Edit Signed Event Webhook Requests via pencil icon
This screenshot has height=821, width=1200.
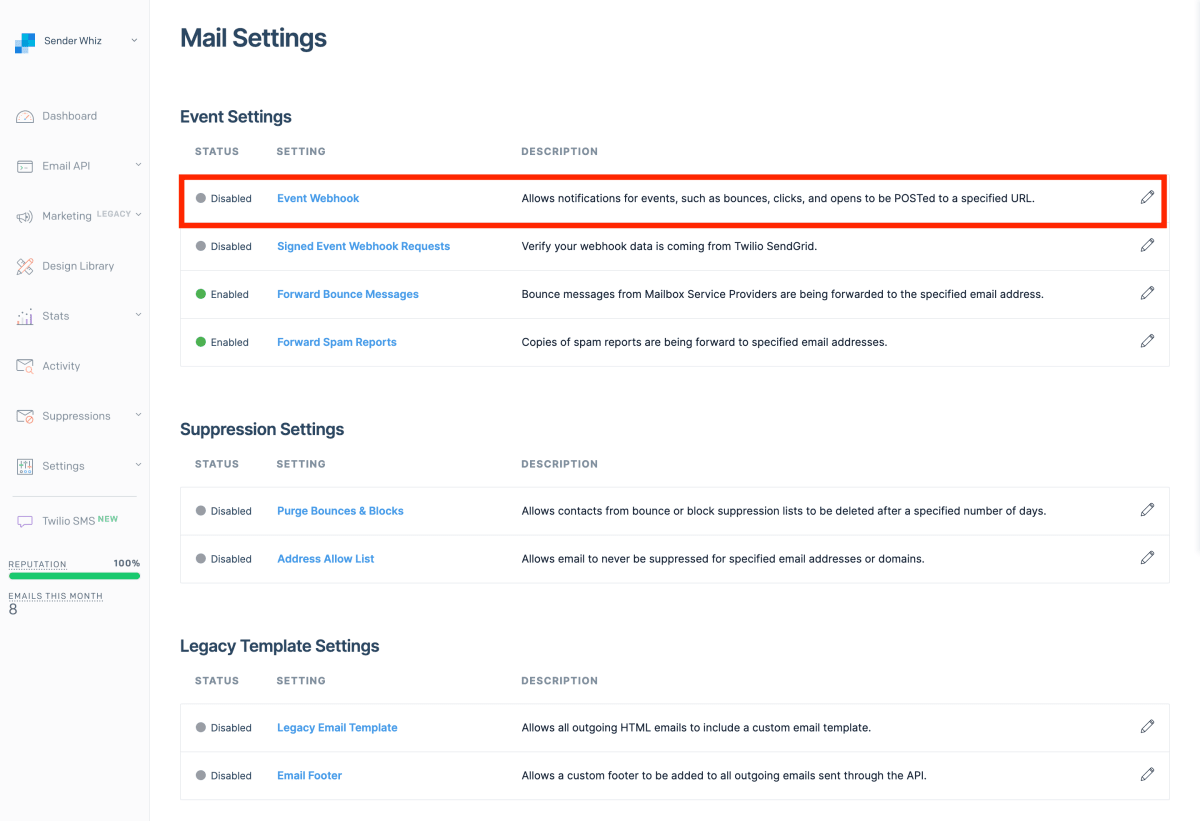(x=1147, y=245)
